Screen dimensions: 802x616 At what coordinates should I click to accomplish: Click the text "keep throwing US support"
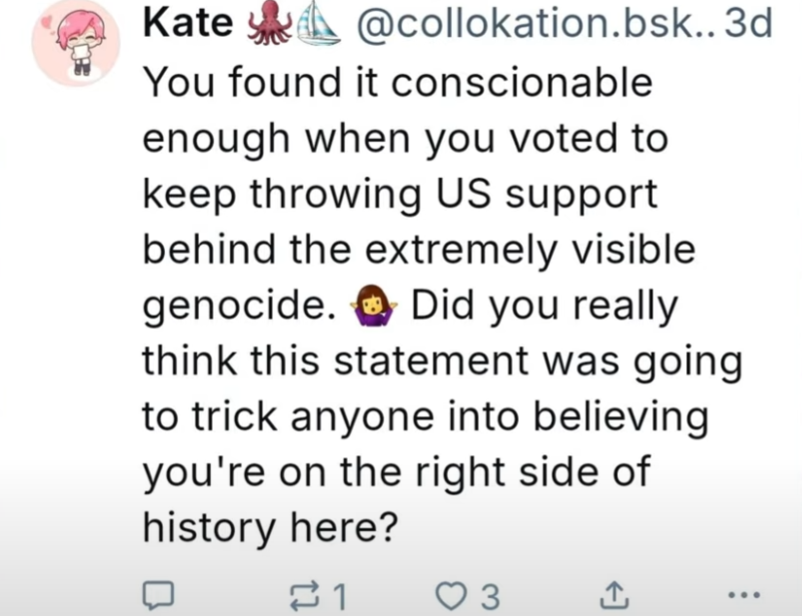click(x=400, y=194)
